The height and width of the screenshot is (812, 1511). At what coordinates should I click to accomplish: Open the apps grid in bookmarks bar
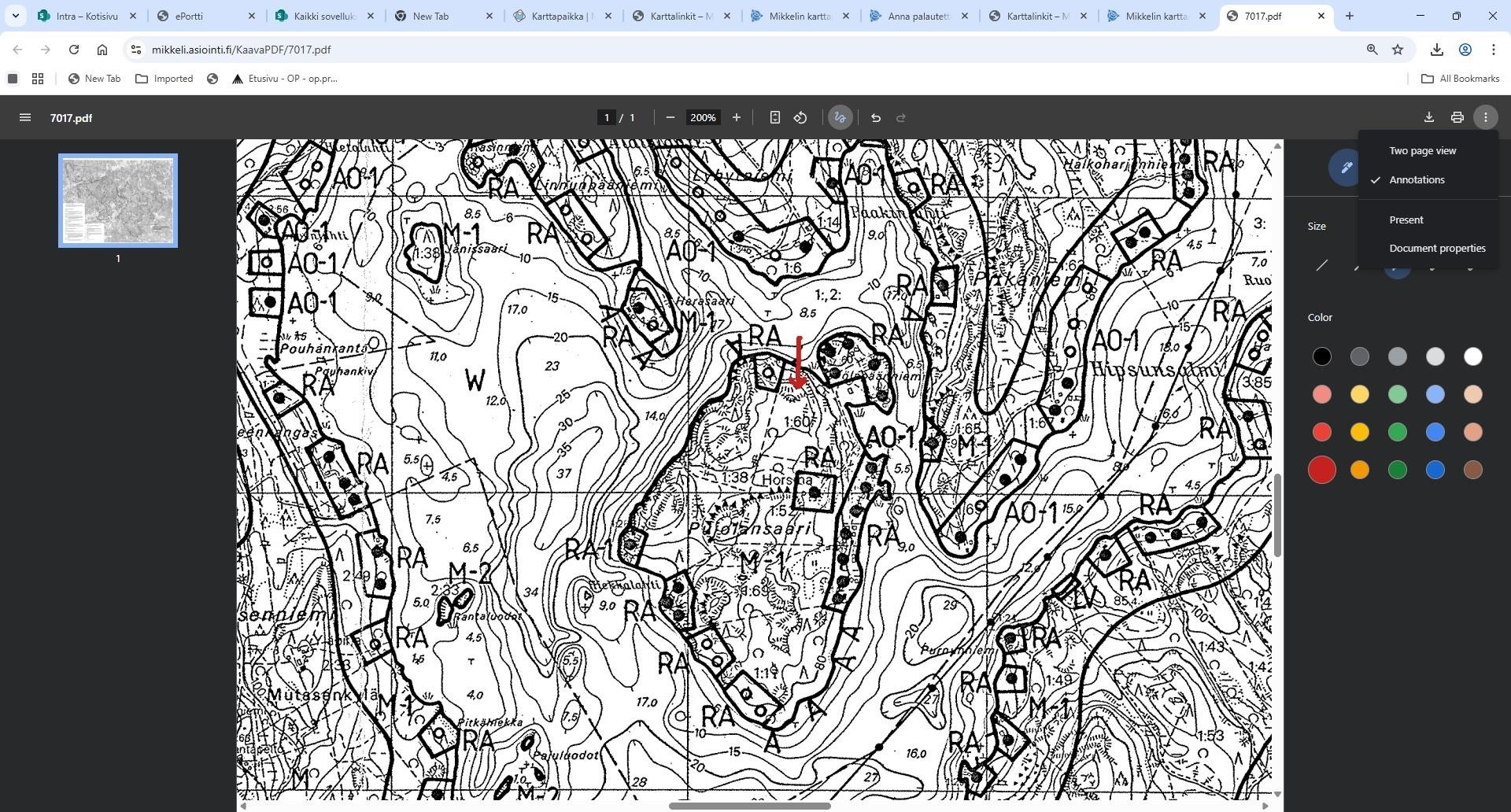coord(38,79)
